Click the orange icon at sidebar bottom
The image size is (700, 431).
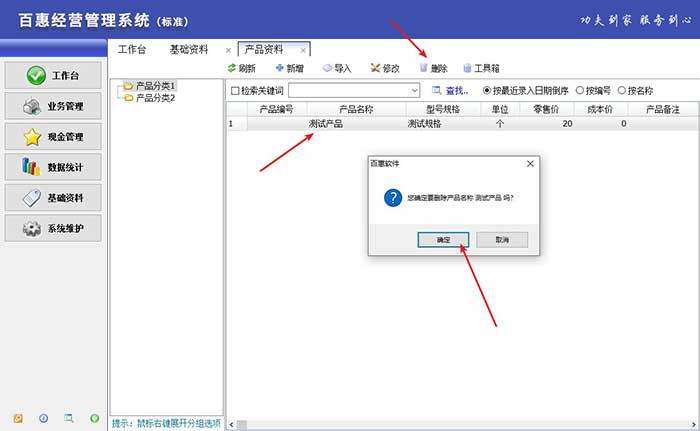[18, 418]
